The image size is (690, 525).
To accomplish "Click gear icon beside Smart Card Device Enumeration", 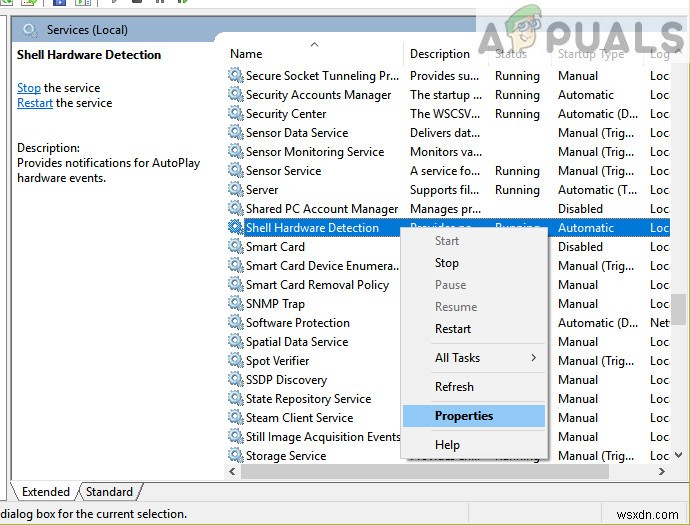I will click(235, 265).
